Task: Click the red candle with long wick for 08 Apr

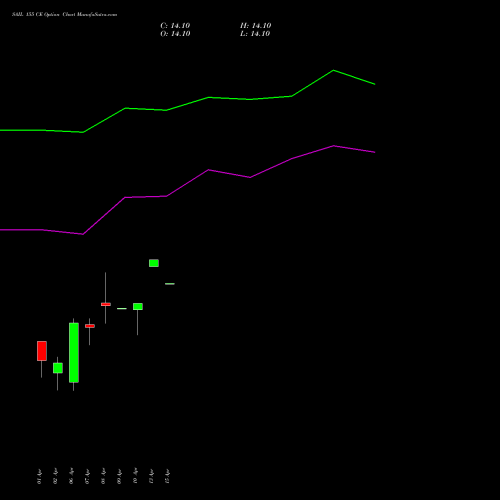Action: [106, 304]
